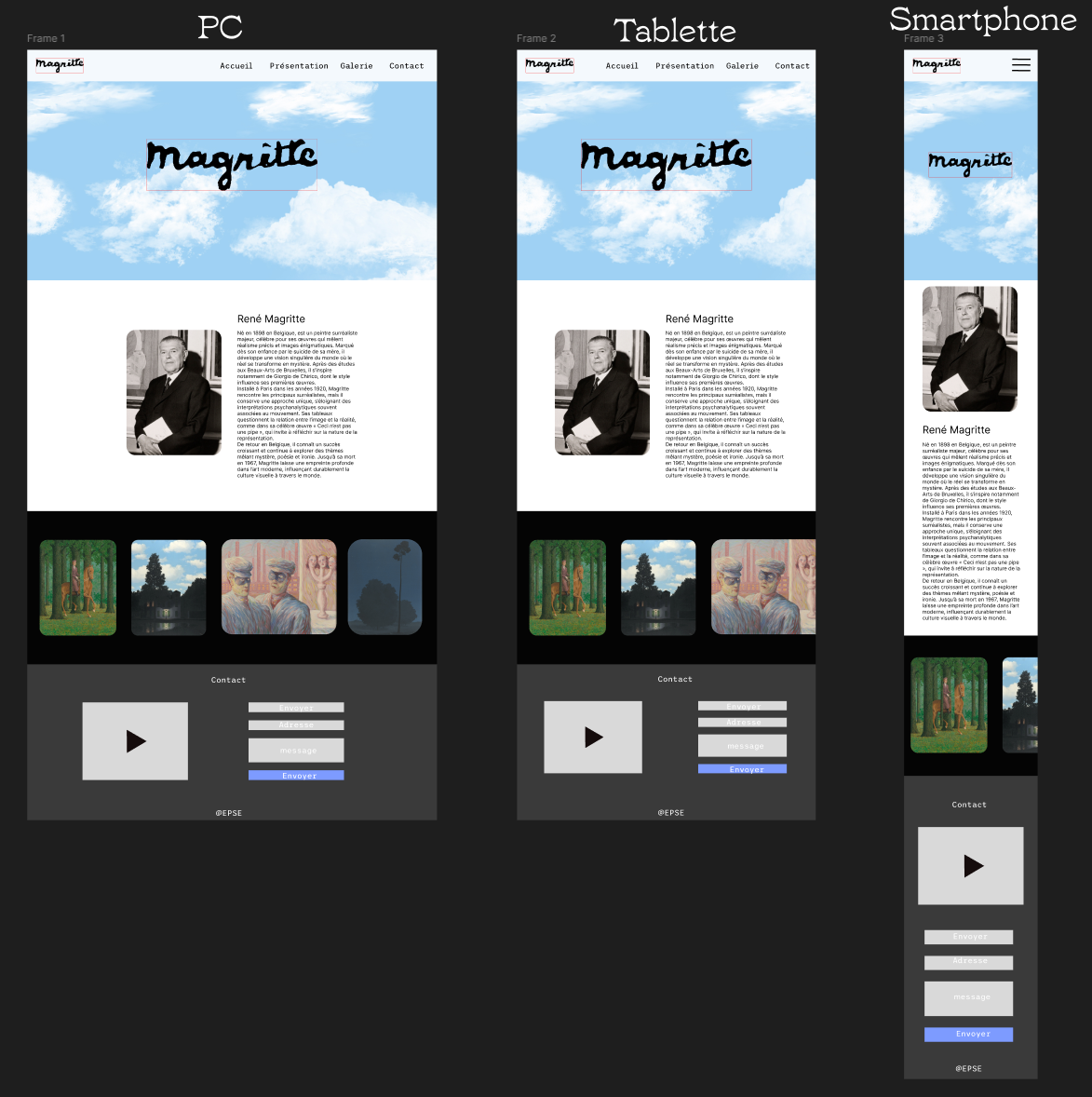Select Contact heading in Smartphone footer section
The image size is (1092, 1097).
[x=969, y=805]
